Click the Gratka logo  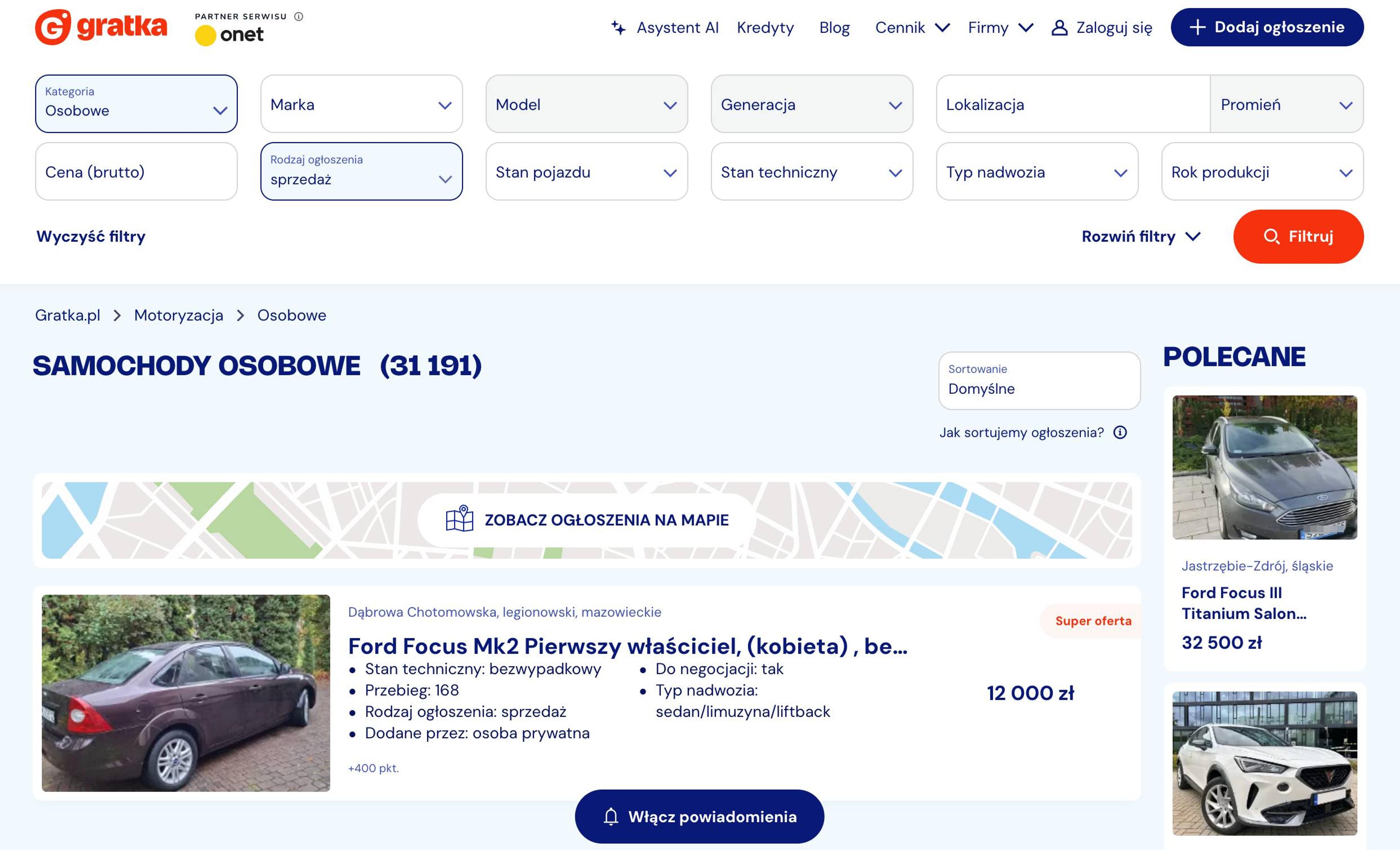[x=101, y=27]
